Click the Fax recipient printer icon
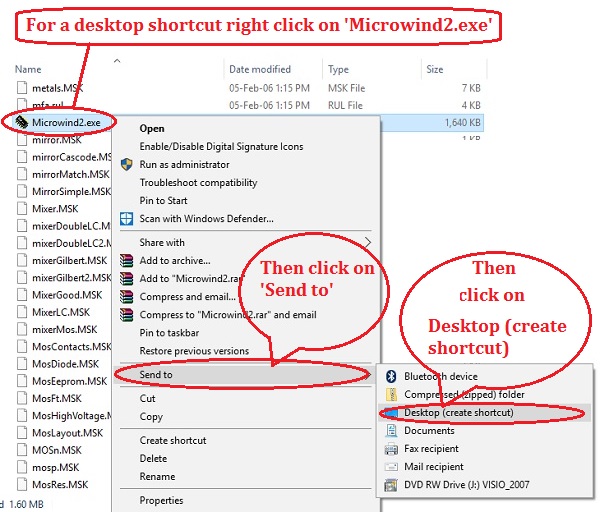 coord(391,448)
